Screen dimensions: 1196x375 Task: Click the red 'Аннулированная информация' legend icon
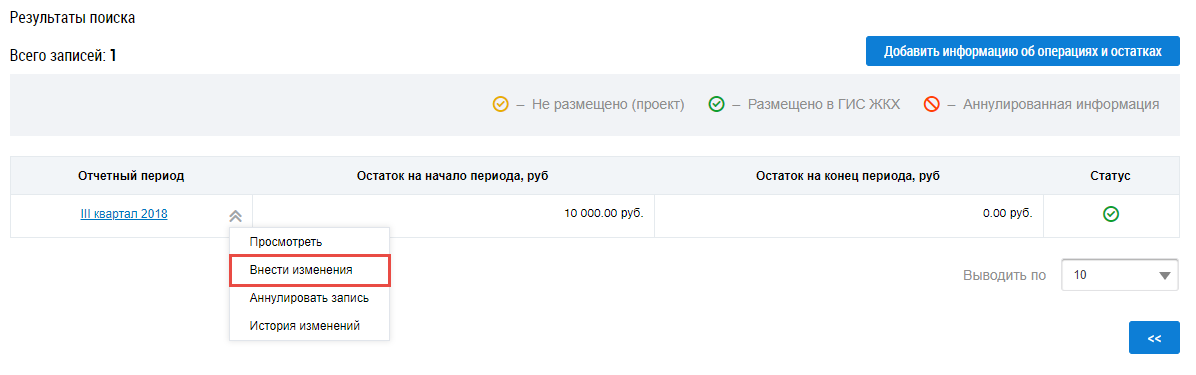coord(931,104)
